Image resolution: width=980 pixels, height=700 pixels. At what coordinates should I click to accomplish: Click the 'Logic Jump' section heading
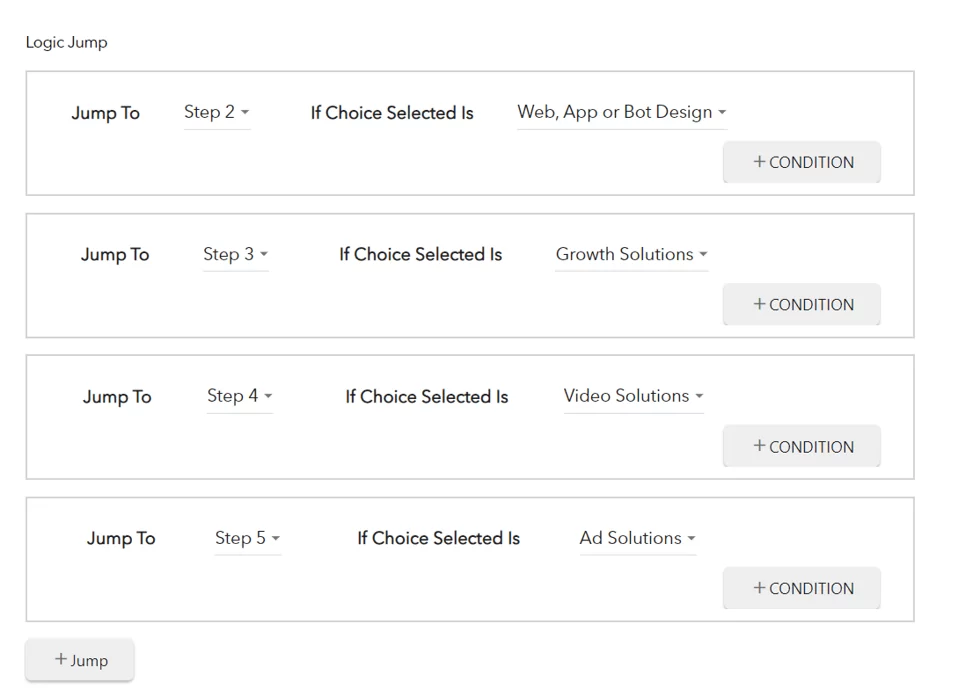coord(66,42)
